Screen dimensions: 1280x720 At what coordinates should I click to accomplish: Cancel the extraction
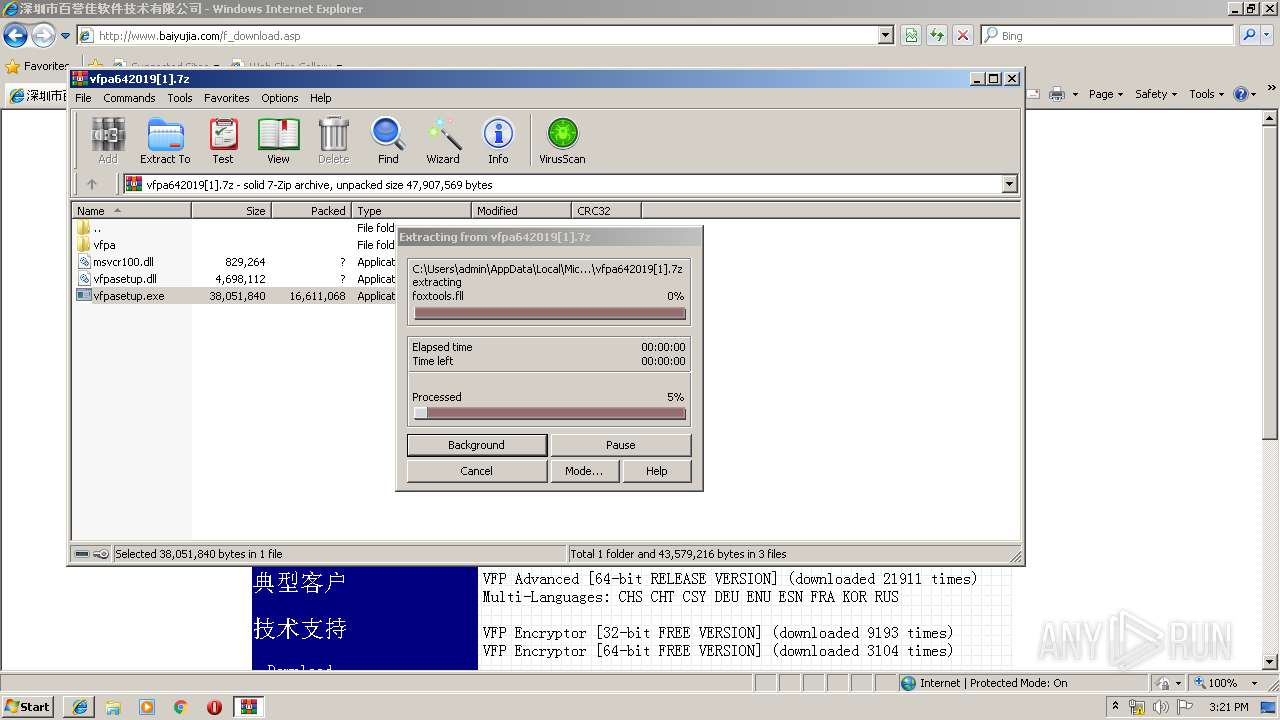coord(476,471)
